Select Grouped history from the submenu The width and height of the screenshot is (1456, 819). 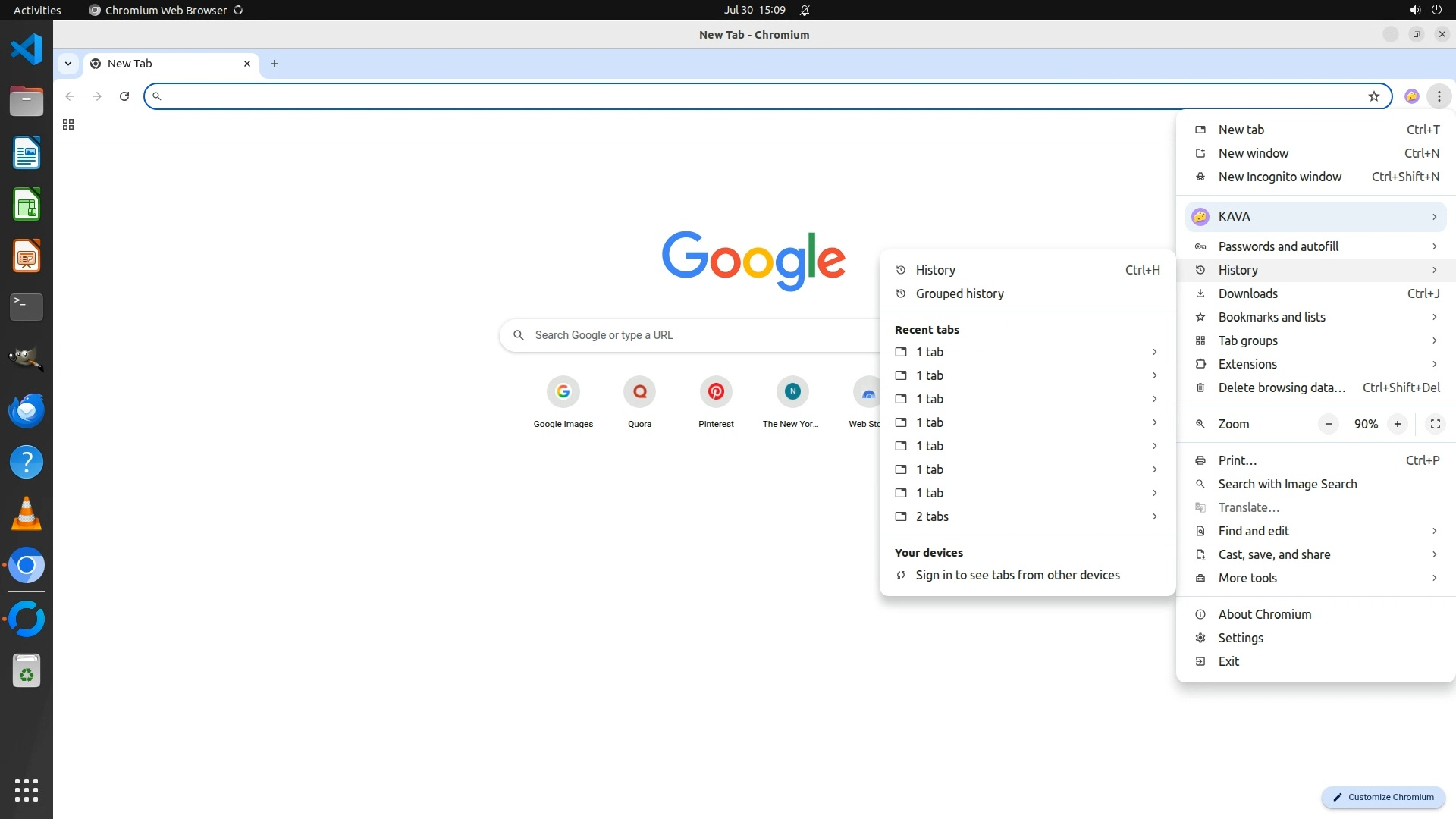tap(959, 293)
